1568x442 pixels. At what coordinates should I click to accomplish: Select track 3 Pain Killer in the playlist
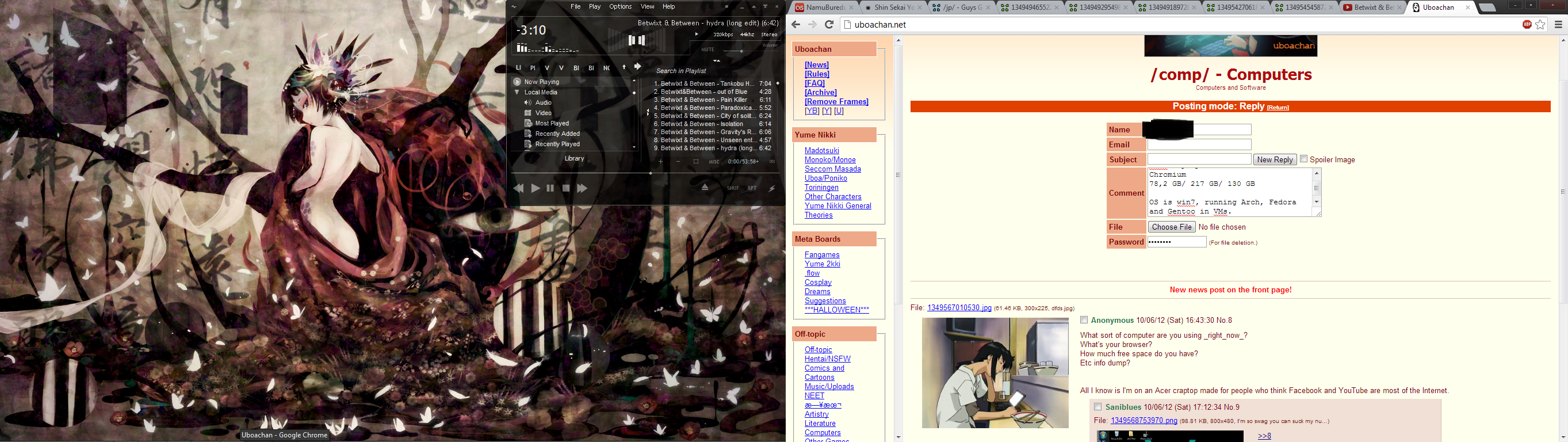712,100
